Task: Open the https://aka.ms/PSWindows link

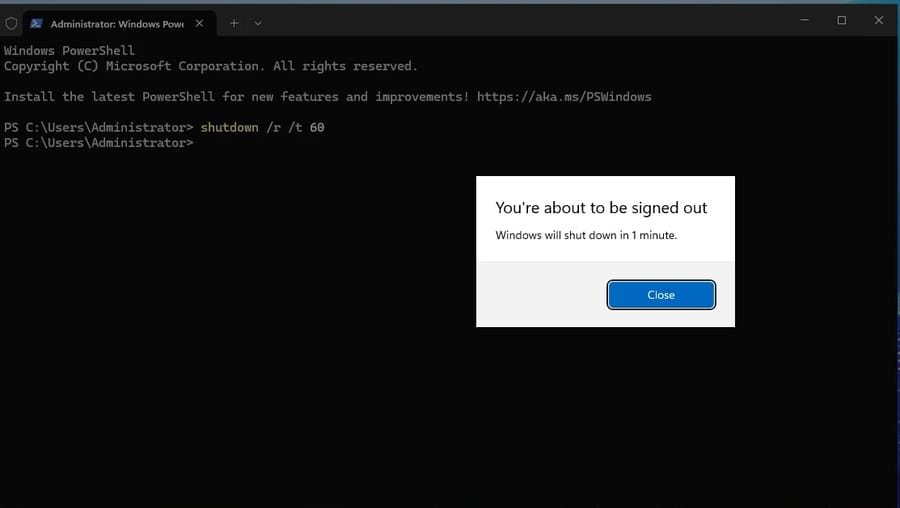Action: (564, 97)
